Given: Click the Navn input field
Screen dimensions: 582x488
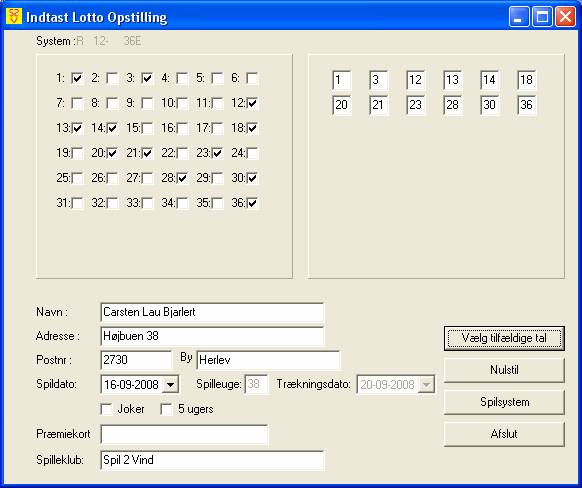Looking at the screenshot, I should tap(212, 312).
